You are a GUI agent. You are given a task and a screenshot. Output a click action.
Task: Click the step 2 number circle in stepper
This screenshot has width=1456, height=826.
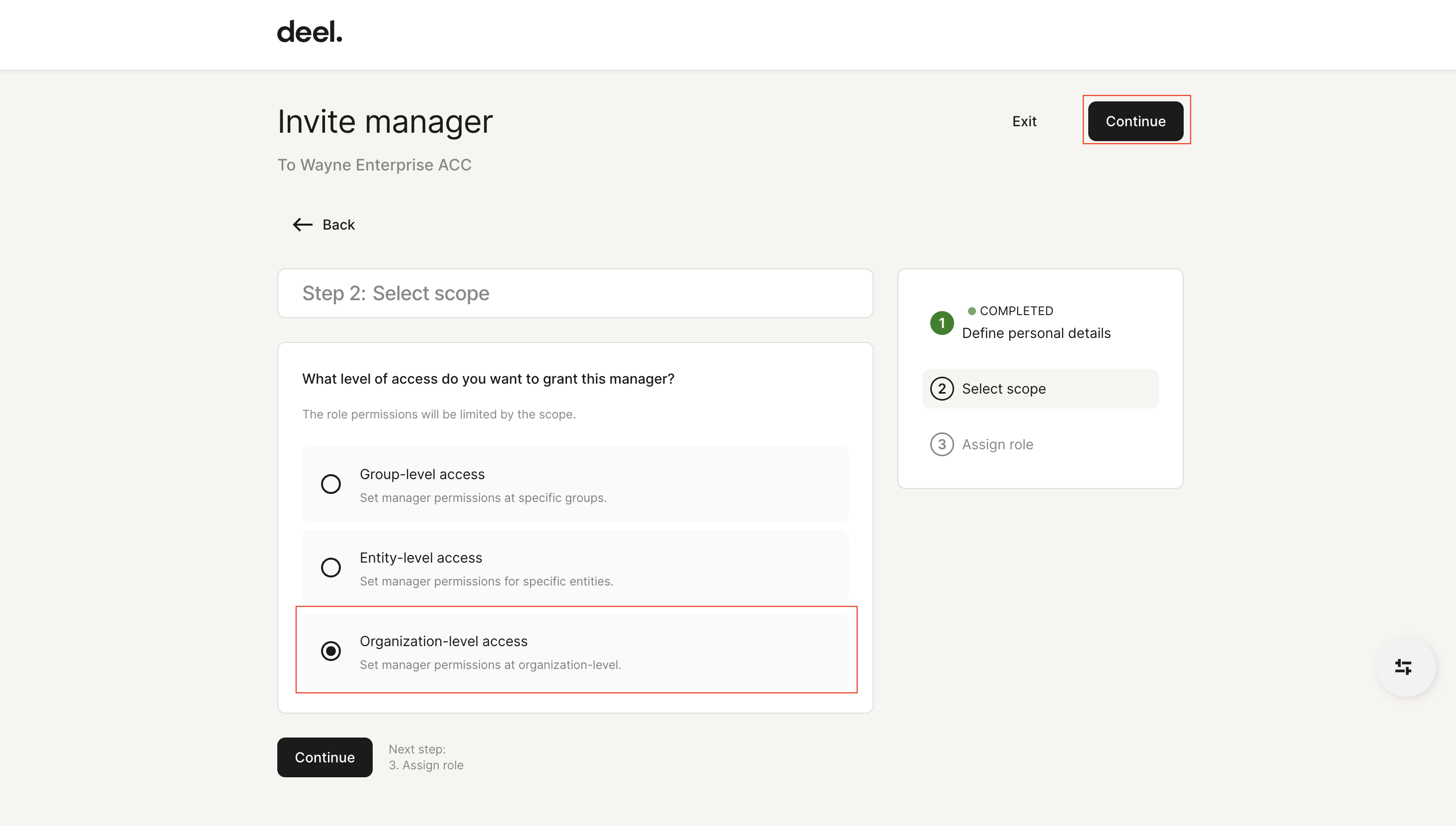pyautogui.click(x=942, y=389)
